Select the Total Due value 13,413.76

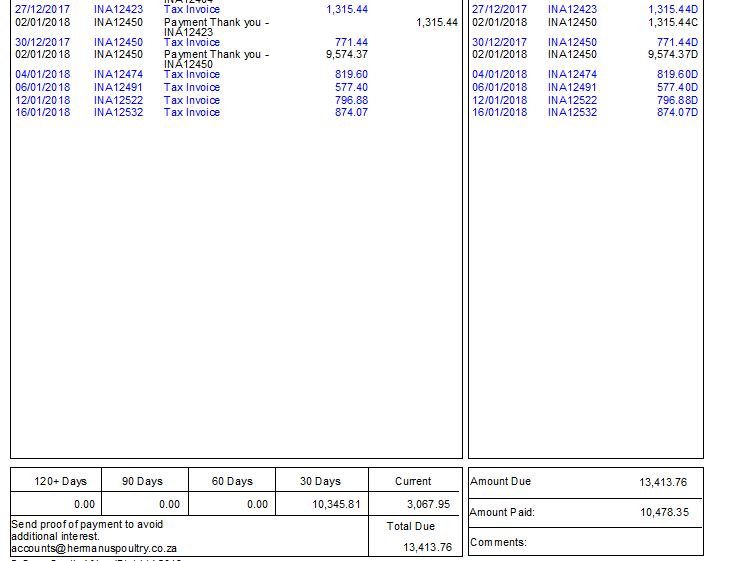427,547
